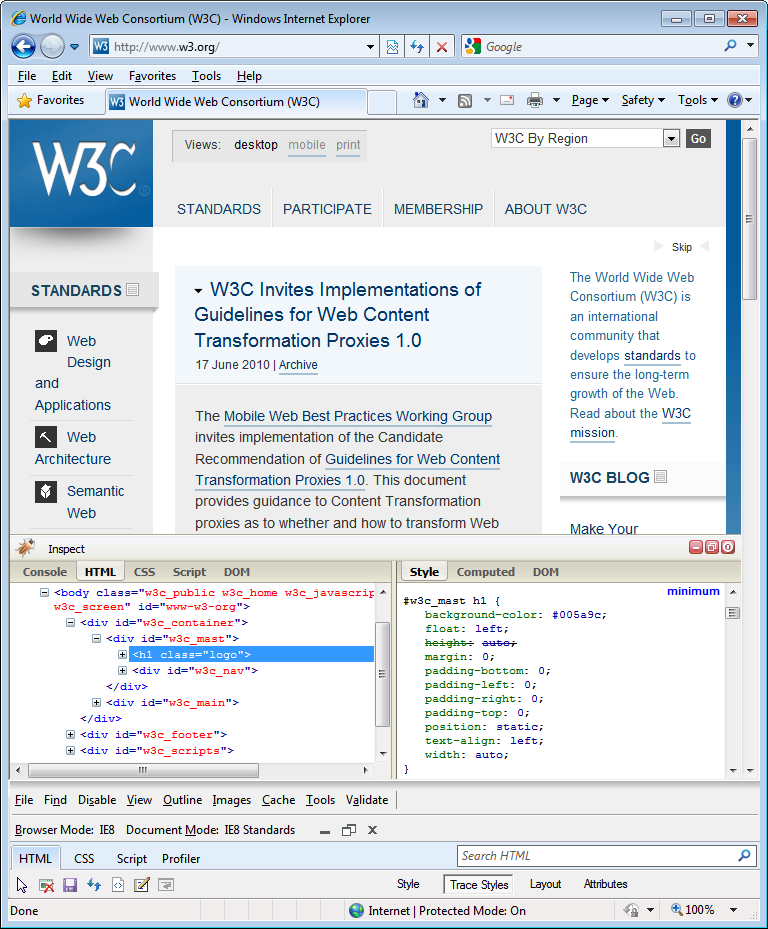The width and height of the screenshot is (768, 929).
Task: Click the browser Back arrow button
Action: 24,46
